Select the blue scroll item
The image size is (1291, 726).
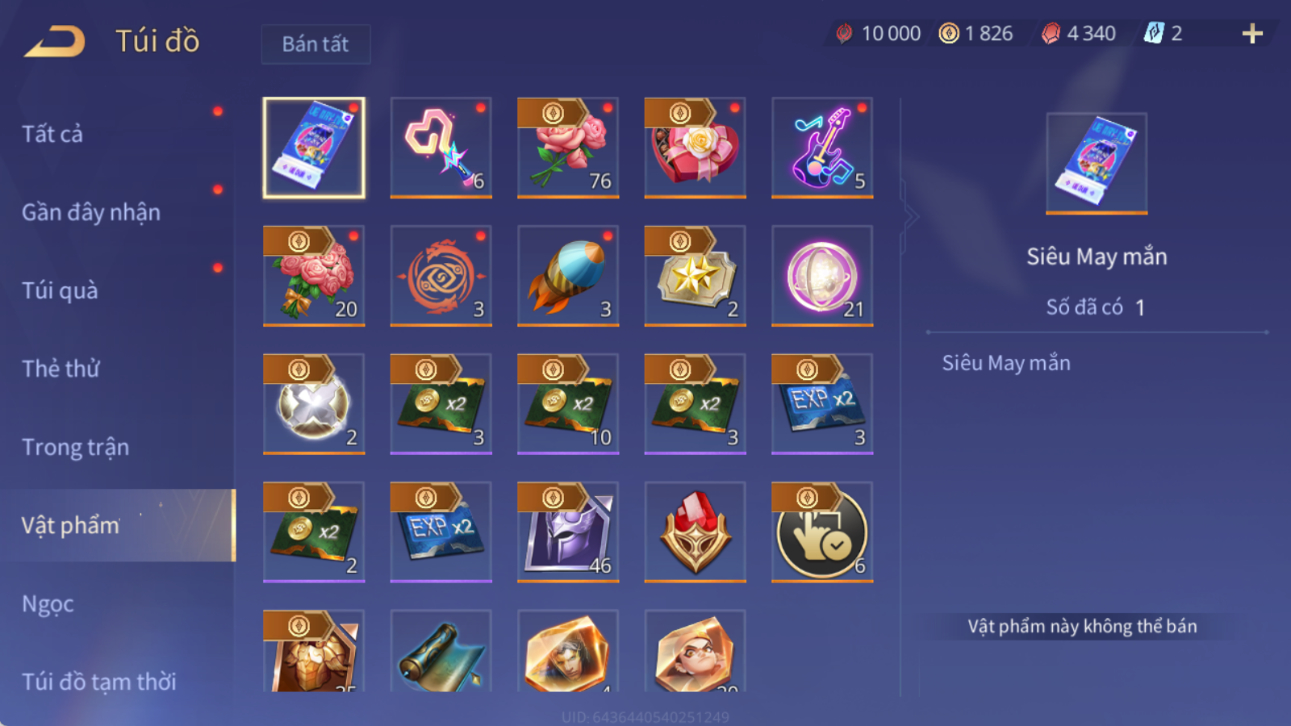(441, 652)
